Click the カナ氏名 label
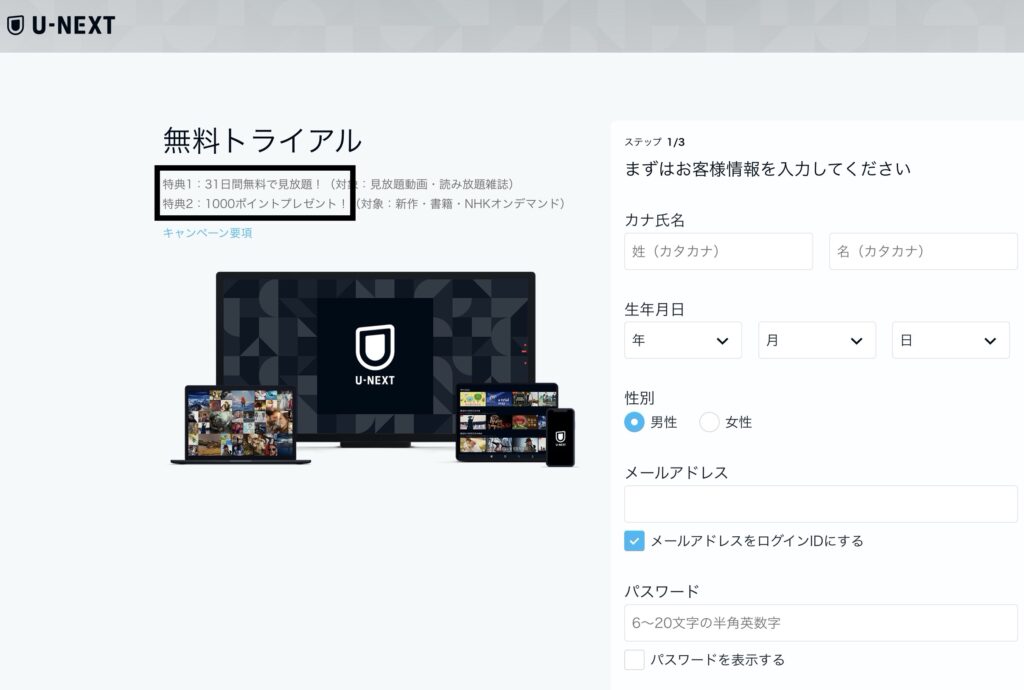The width and height of the screenshot is (1024, 690). point(654,220)
